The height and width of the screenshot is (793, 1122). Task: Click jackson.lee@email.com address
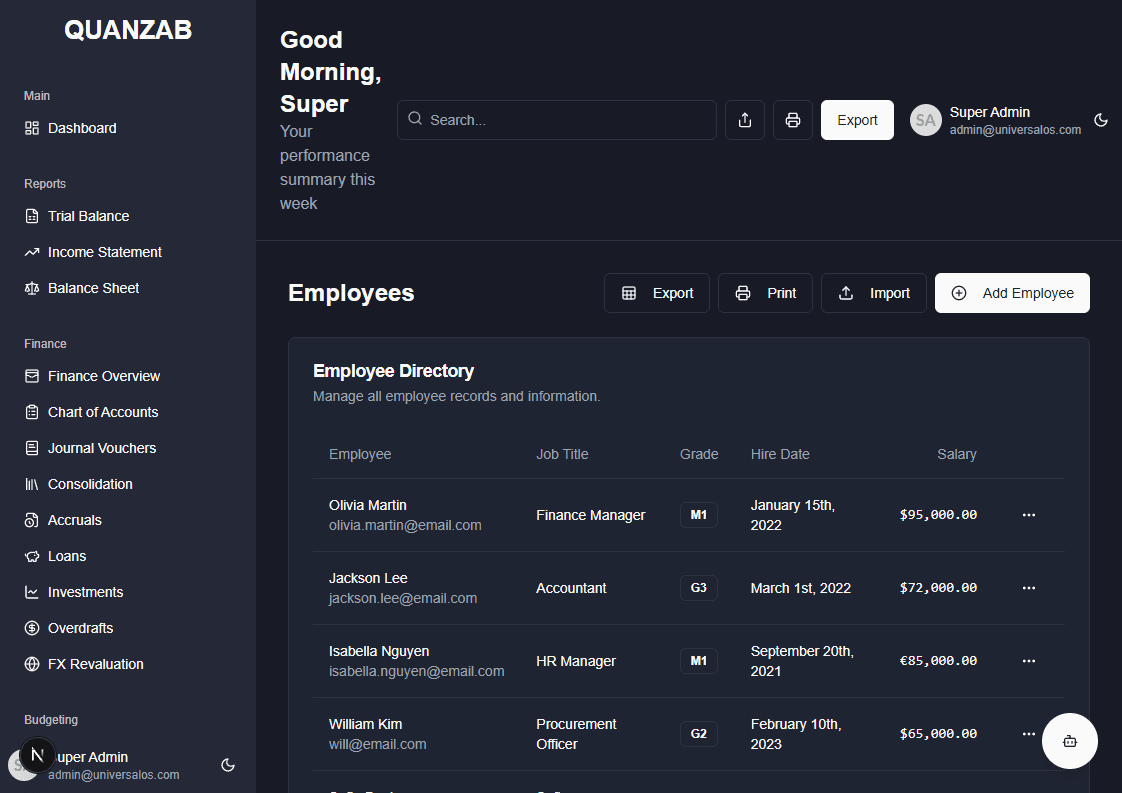(x=403, y=598)
